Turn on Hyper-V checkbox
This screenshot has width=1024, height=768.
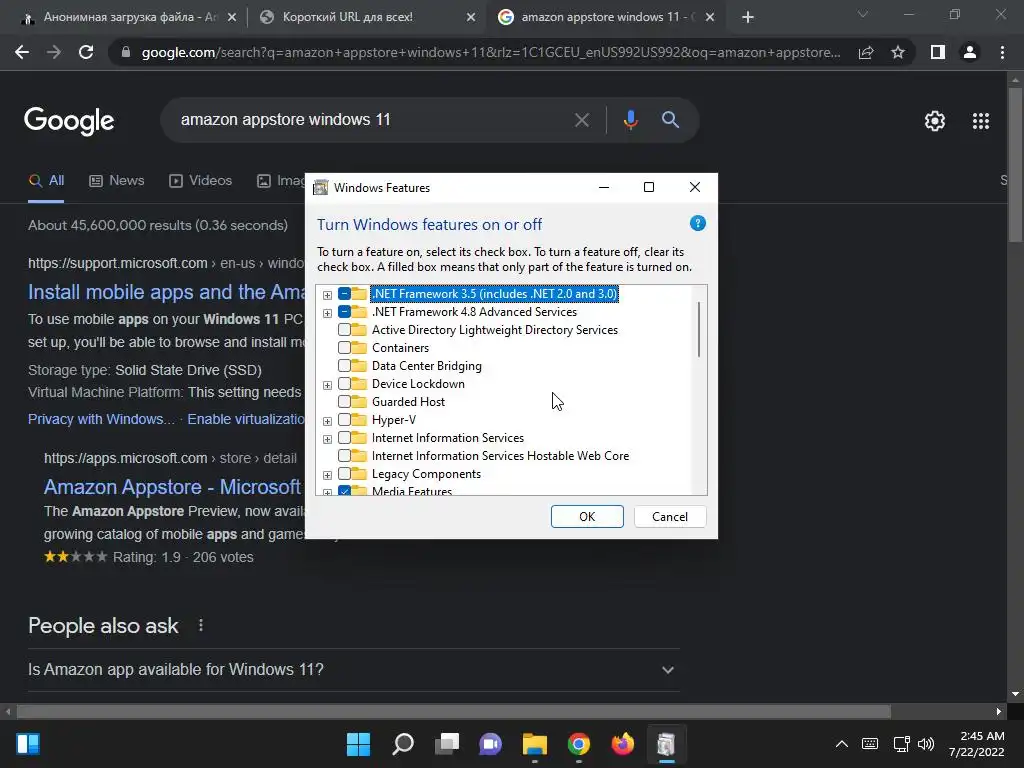pyautogui.click(x=344, y=419)
